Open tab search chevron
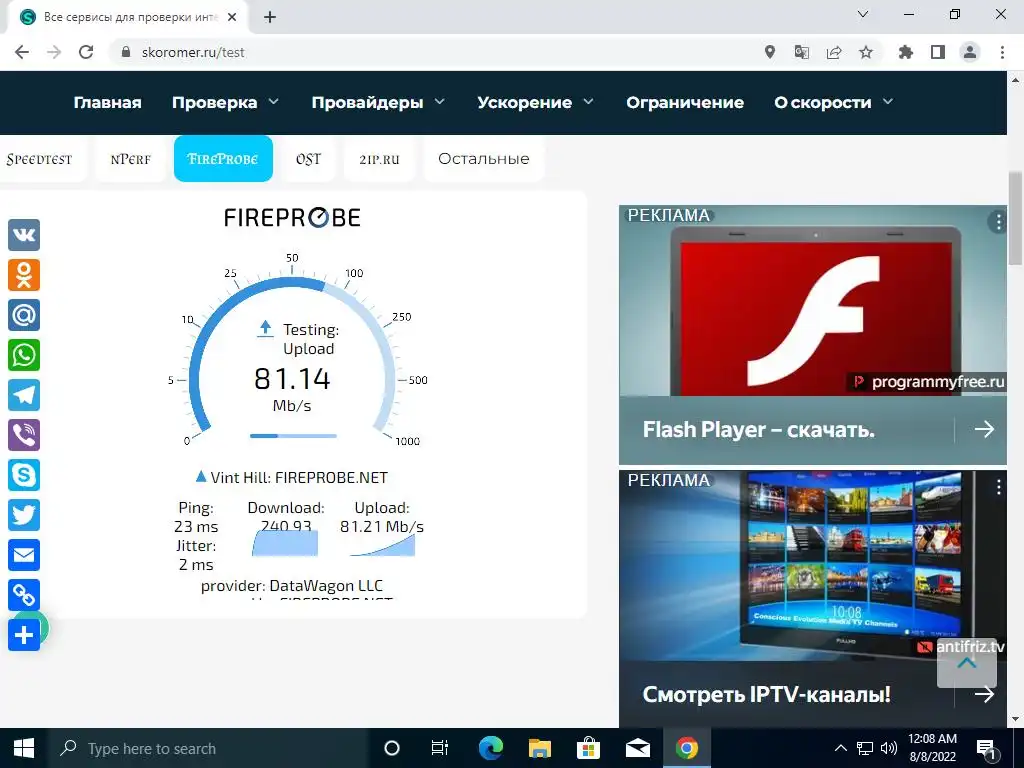The height and width of the screenshot is (768, 1024). (863, 14)
